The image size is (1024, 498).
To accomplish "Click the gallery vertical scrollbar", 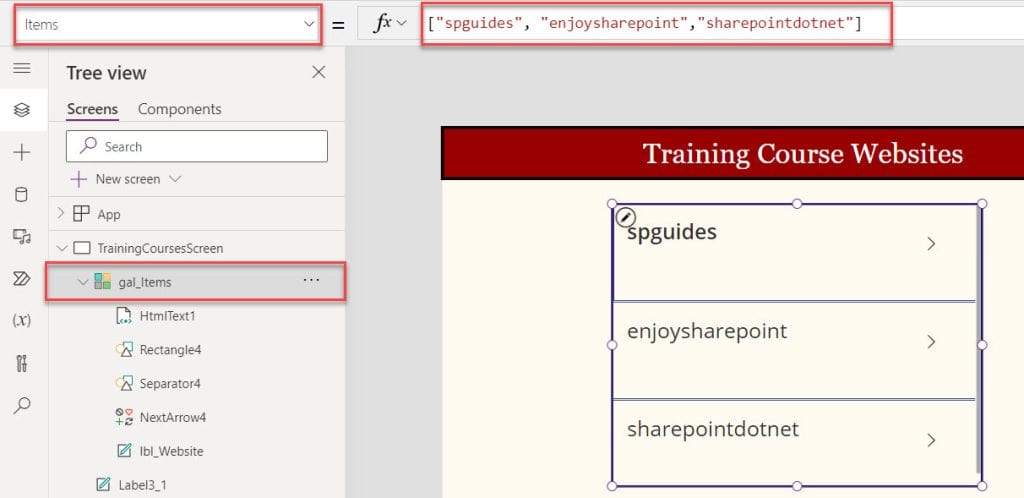I will click(x=978, y=339).
